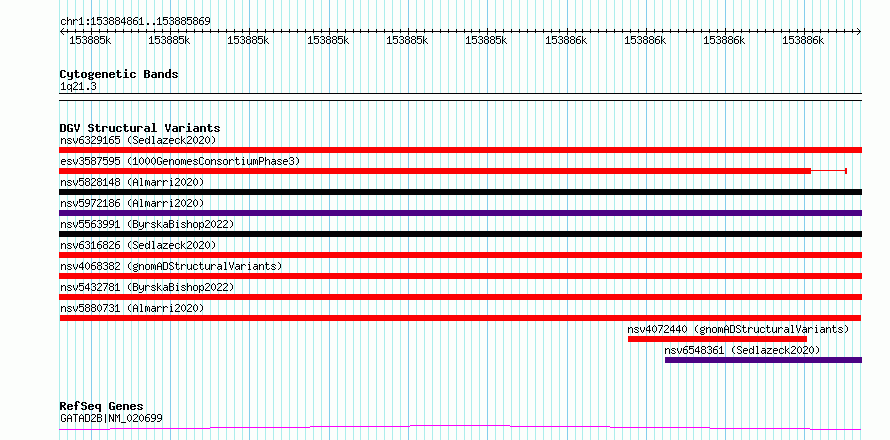Screen dimensions: 890x440
Task: Select the red bar under nsv6316826
Action: pyautogui.click(x=460, y=255)
